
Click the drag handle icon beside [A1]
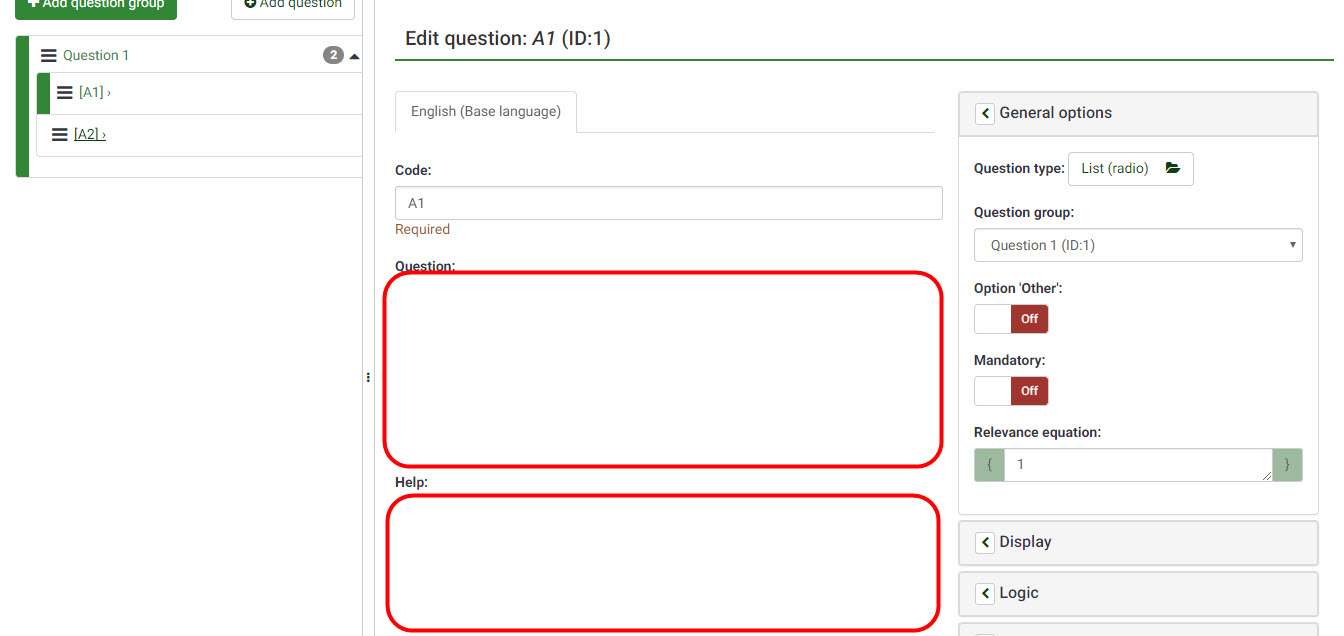tap(64, 92)
